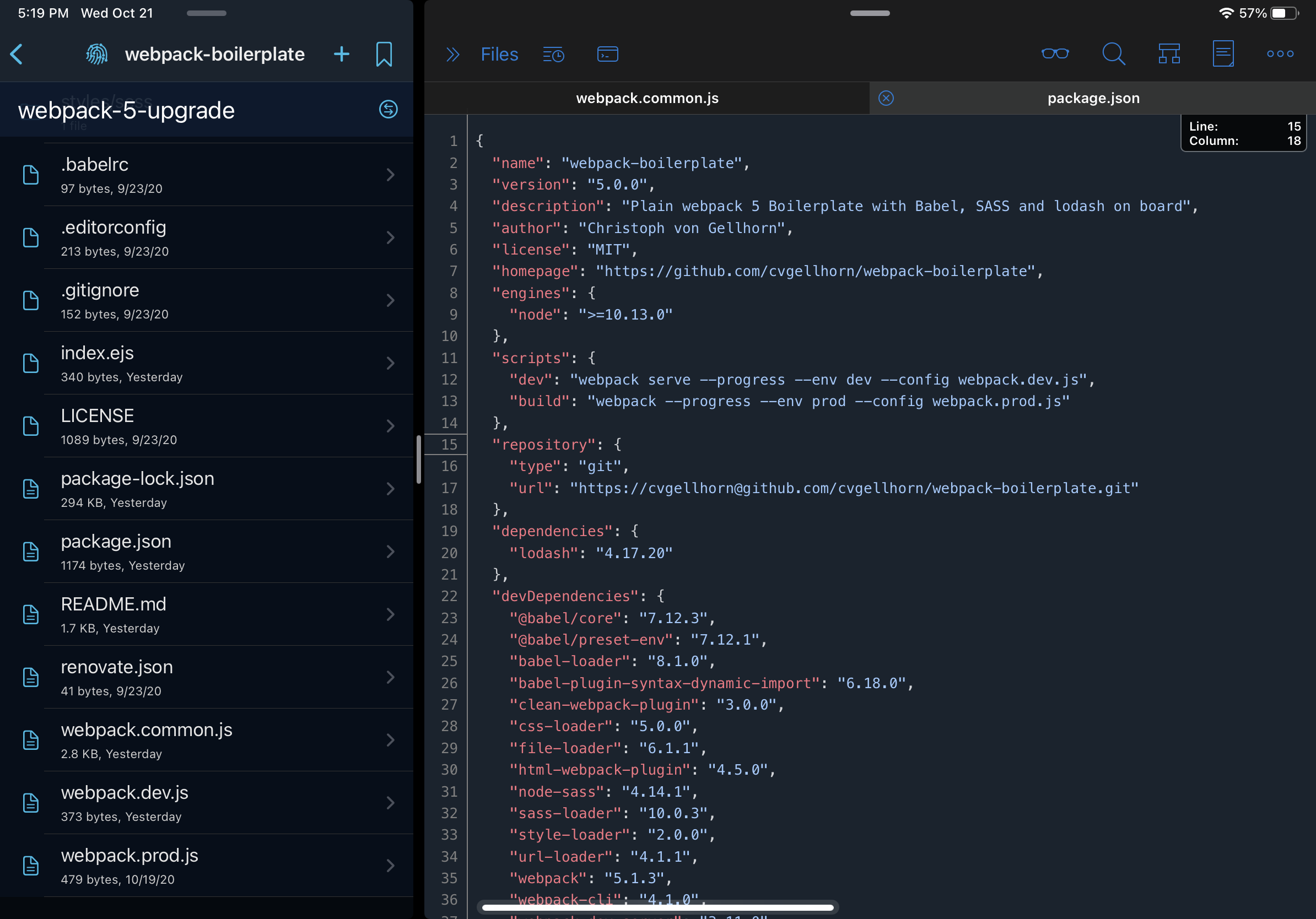
Task: Click line number 15 in gutter
Action: (449, 445)
